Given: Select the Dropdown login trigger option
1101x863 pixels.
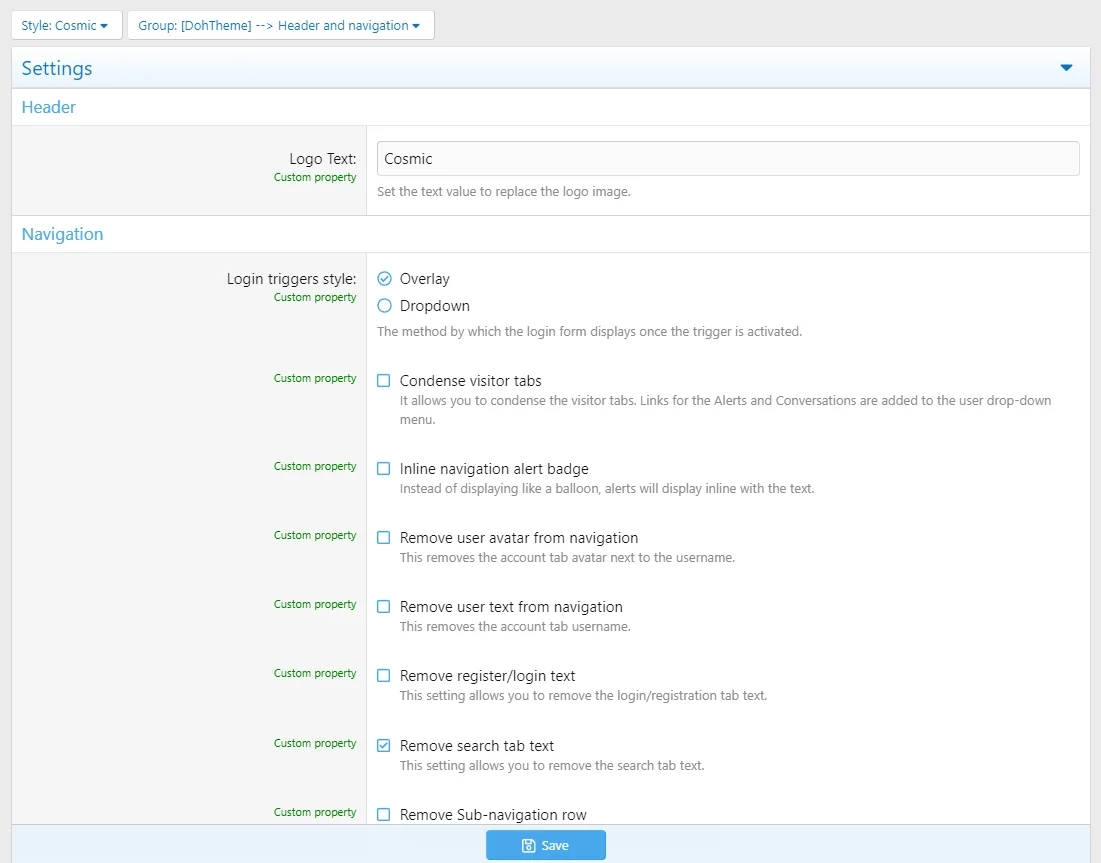Looking at the screenshot, I should 385,306.
